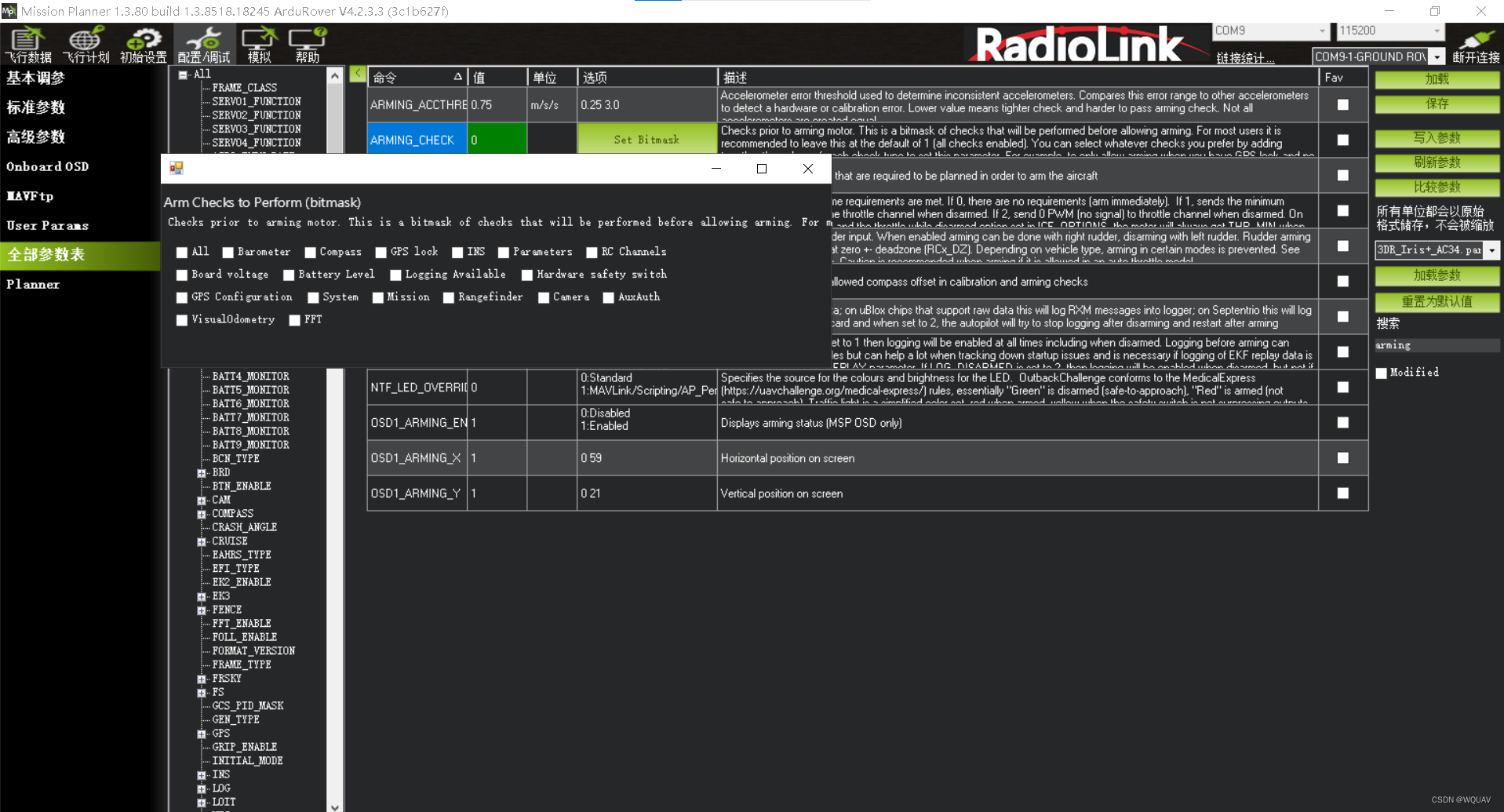Enable the Barometer arm check
Viewport: 1504px width, 812px height.
point(228,253)
